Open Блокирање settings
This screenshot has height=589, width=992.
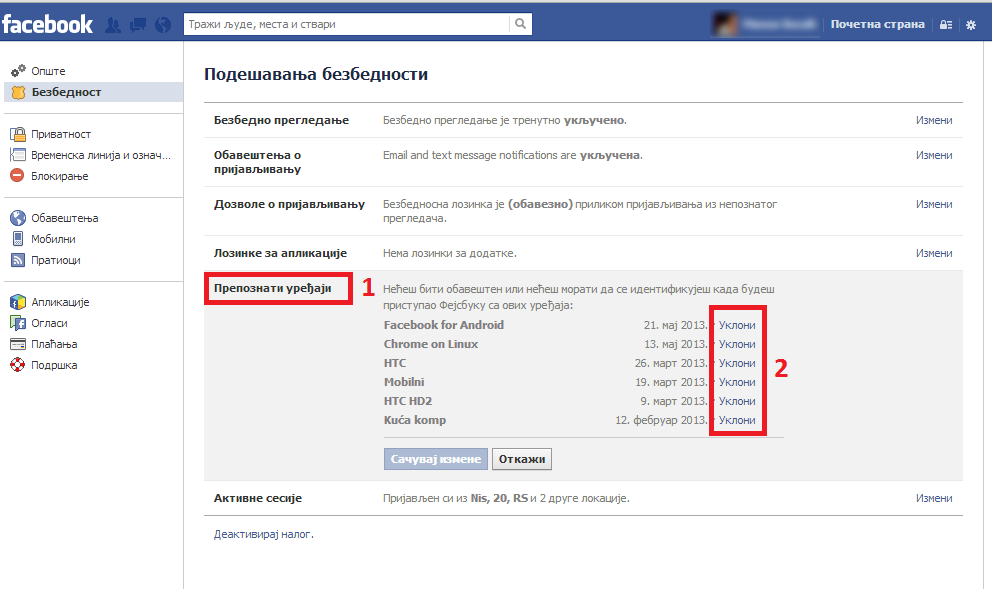[60, 176]
